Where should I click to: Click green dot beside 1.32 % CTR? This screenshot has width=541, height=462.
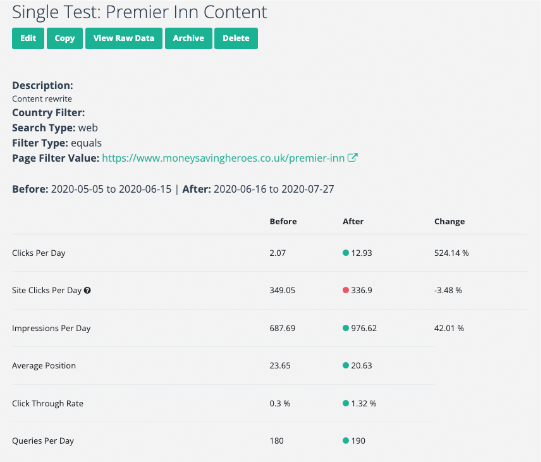[x=346, y=403]
